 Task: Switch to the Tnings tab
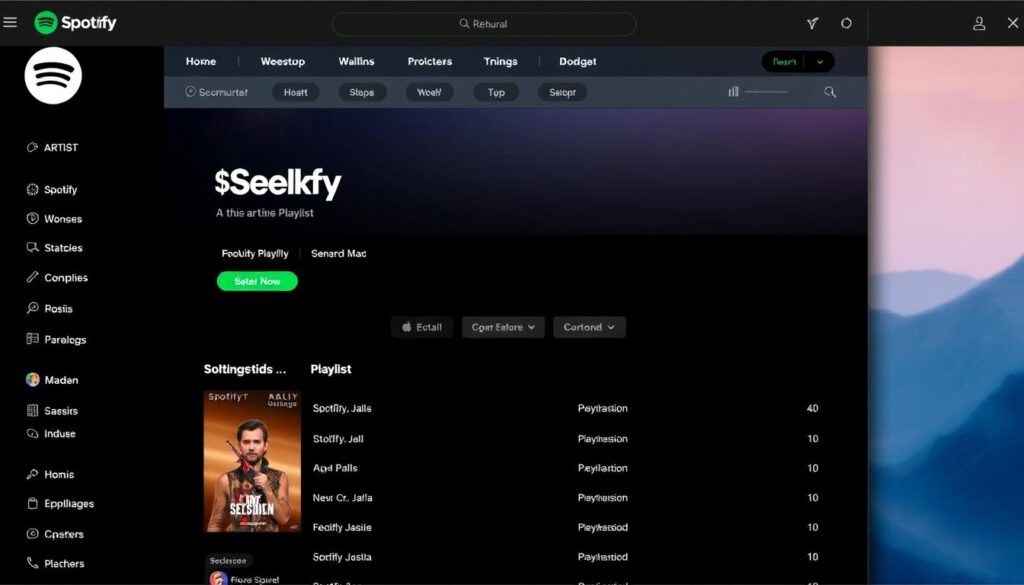click(x=500, y=61)
